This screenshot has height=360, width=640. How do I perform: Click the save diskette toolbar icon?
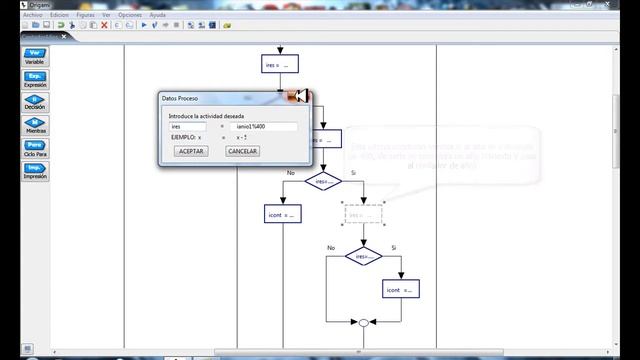[47, 25]
